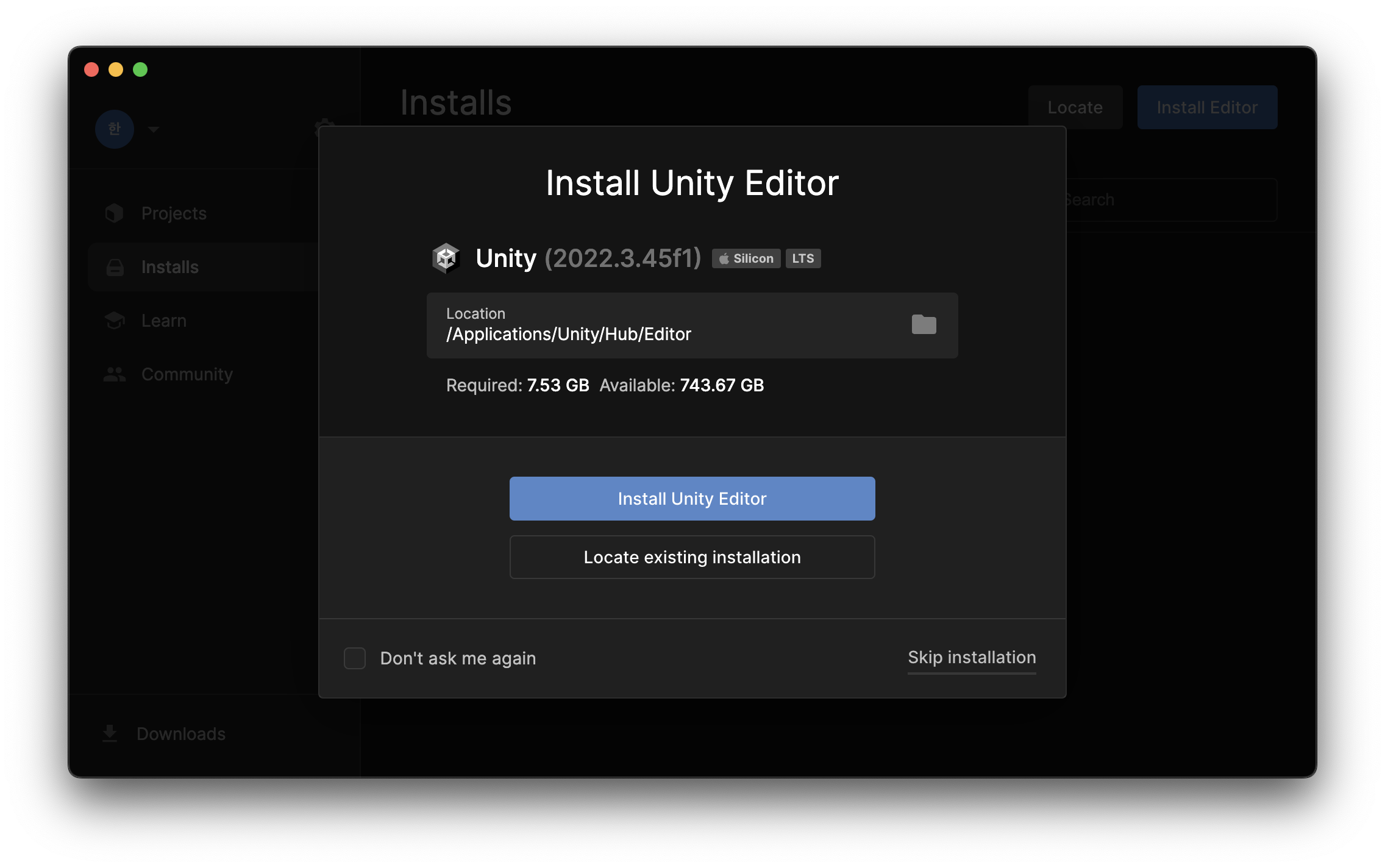The image size is (1385, 868).
Task: Expand the account dropdown arrow
Action: 154,129
